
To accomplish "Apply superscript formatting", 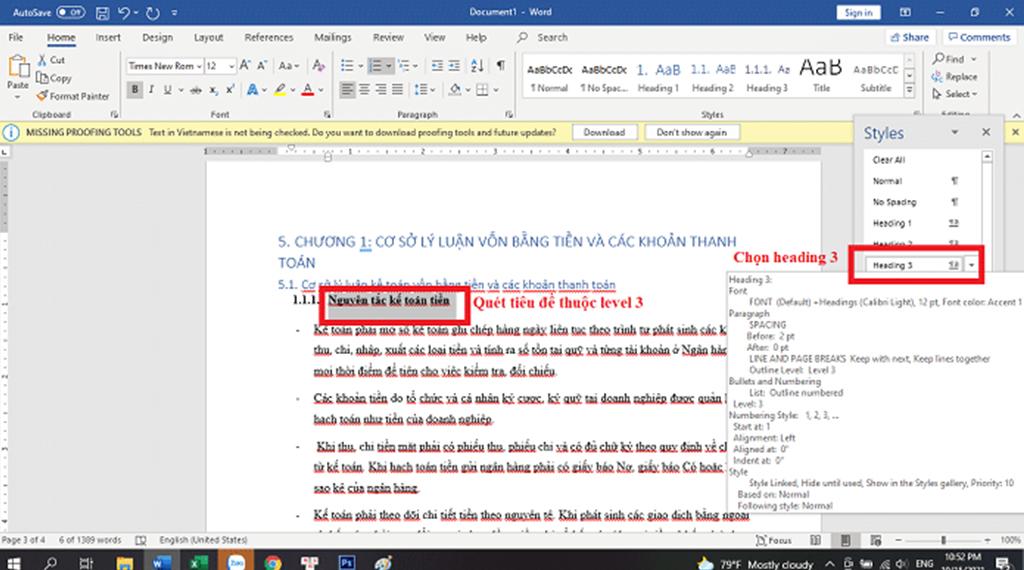I will (x=230, y=90).
